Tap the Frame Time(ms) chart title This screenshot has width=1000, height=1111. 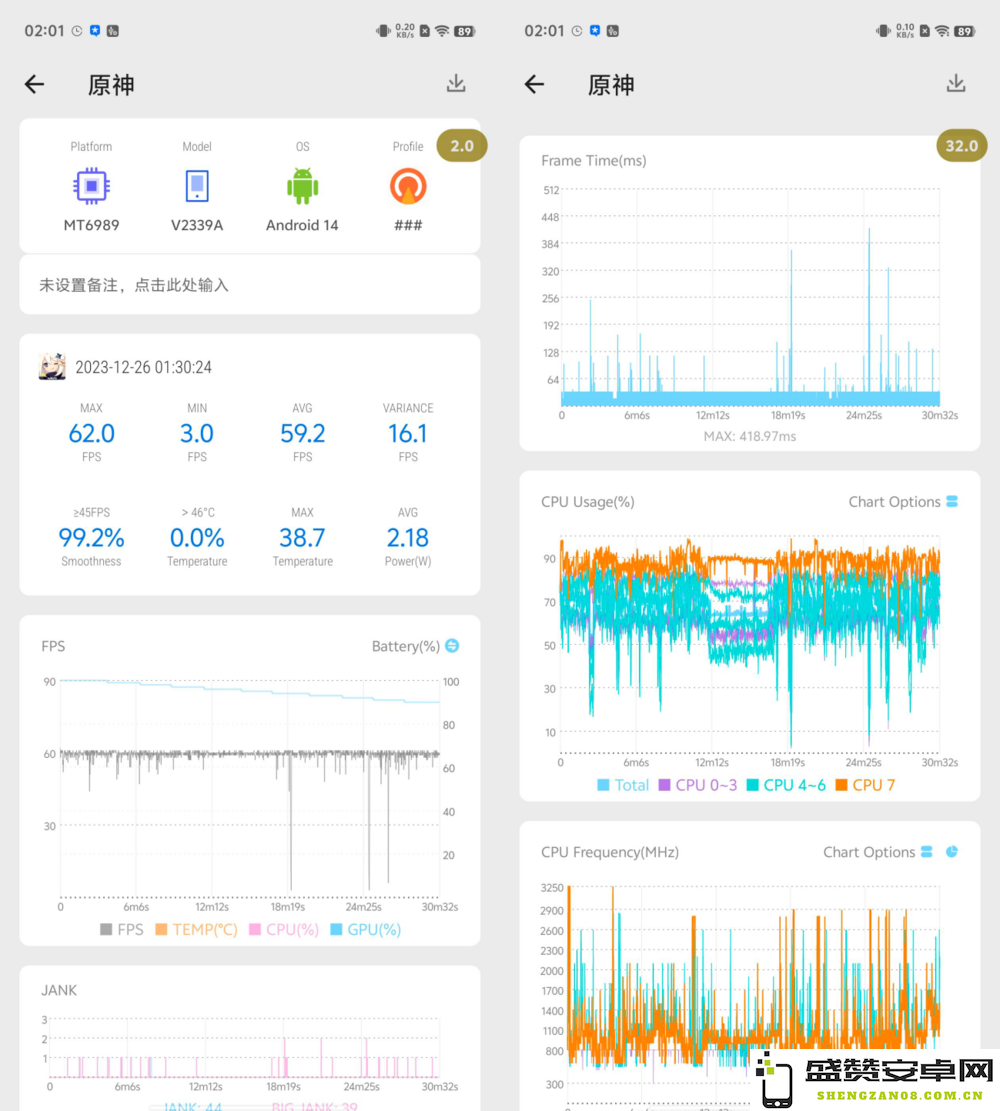(594, 161)
